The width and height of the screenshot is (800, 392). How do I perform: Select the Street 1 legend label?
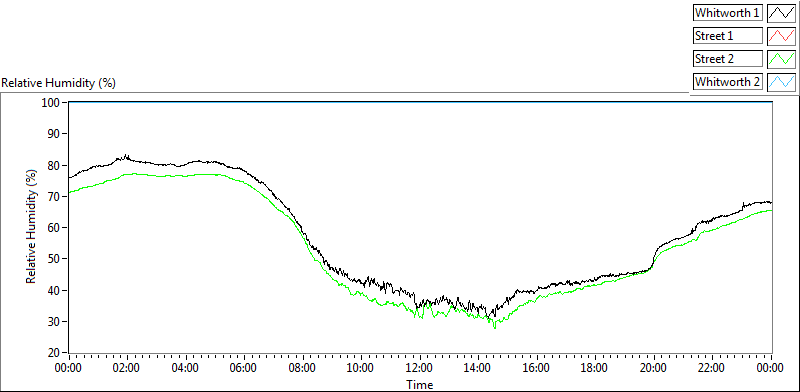click(x=728, y=36)
